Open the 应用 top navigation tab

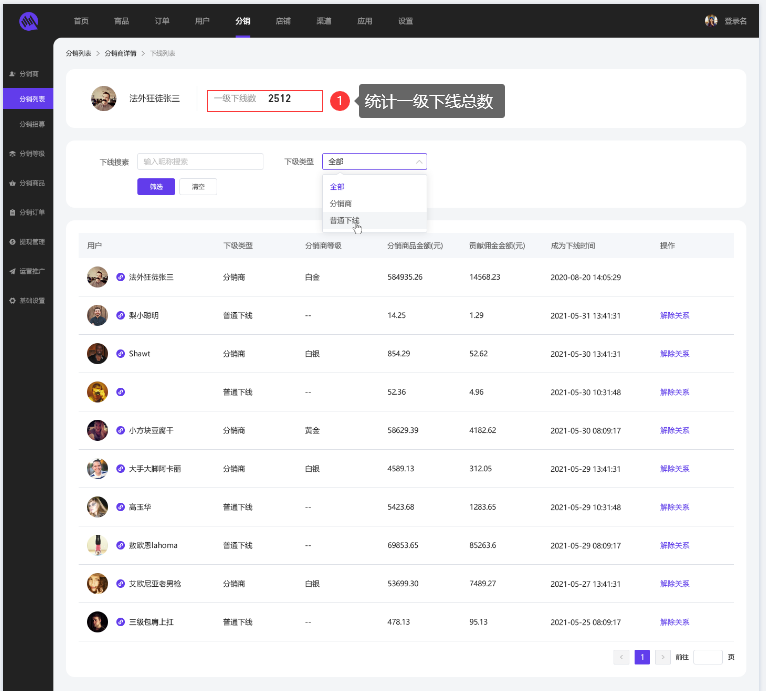click(364, 21)
